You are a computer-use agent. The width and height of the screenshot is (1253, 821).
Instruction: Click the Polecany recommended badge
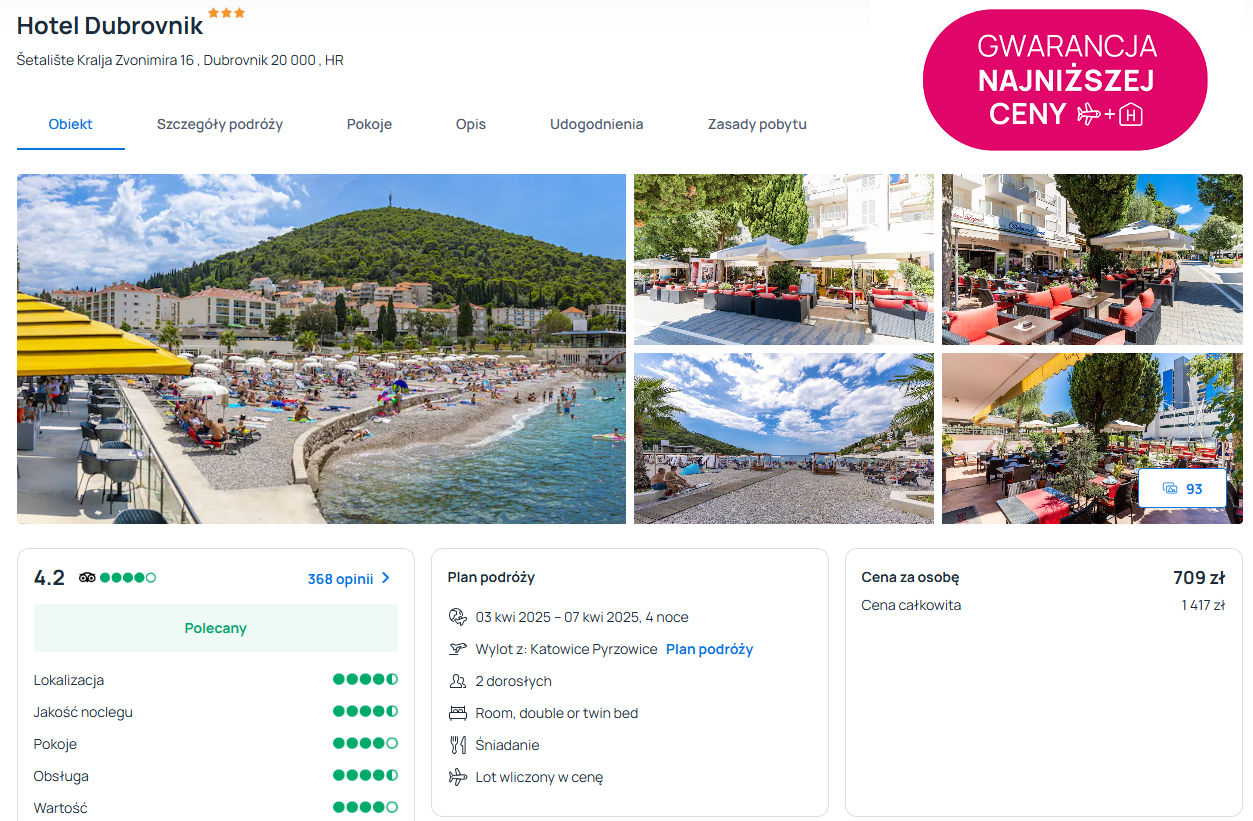click(x=215, y=628)
